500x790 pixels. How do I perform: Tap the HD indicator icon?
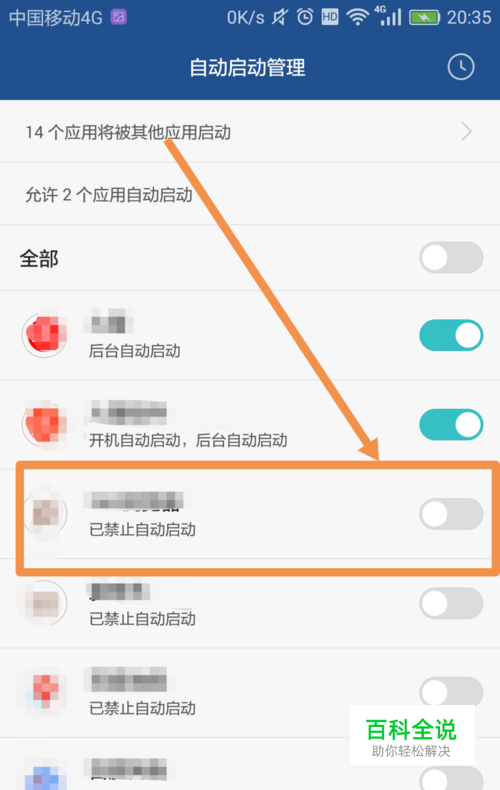(330, 18)
